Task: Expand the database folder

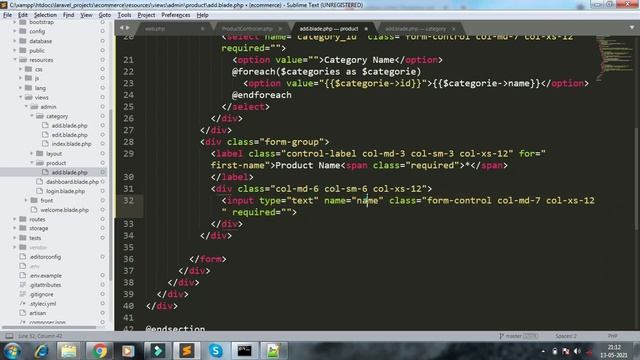Action: 15,41
